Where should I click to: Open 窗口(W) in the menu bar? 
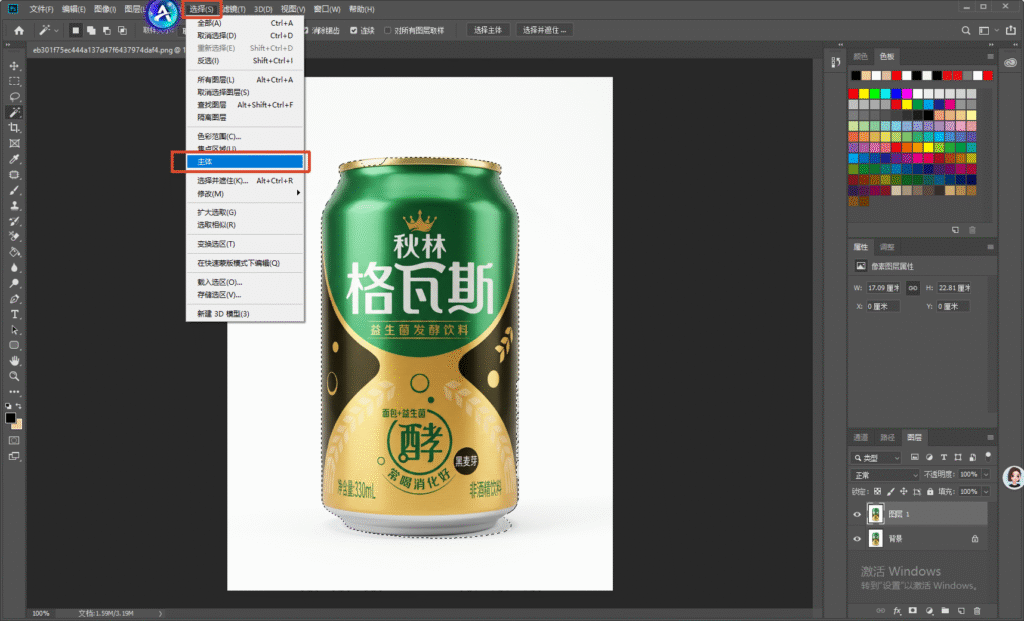[x=327, y=9]
